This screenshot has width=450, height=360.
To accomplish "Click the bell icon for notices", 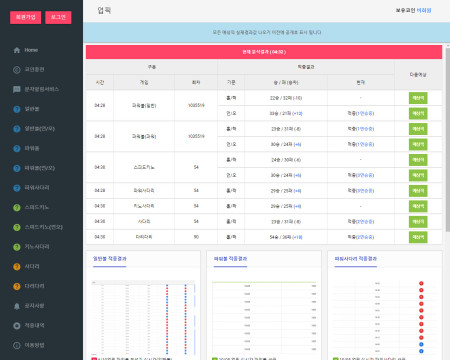I will 17,306.
